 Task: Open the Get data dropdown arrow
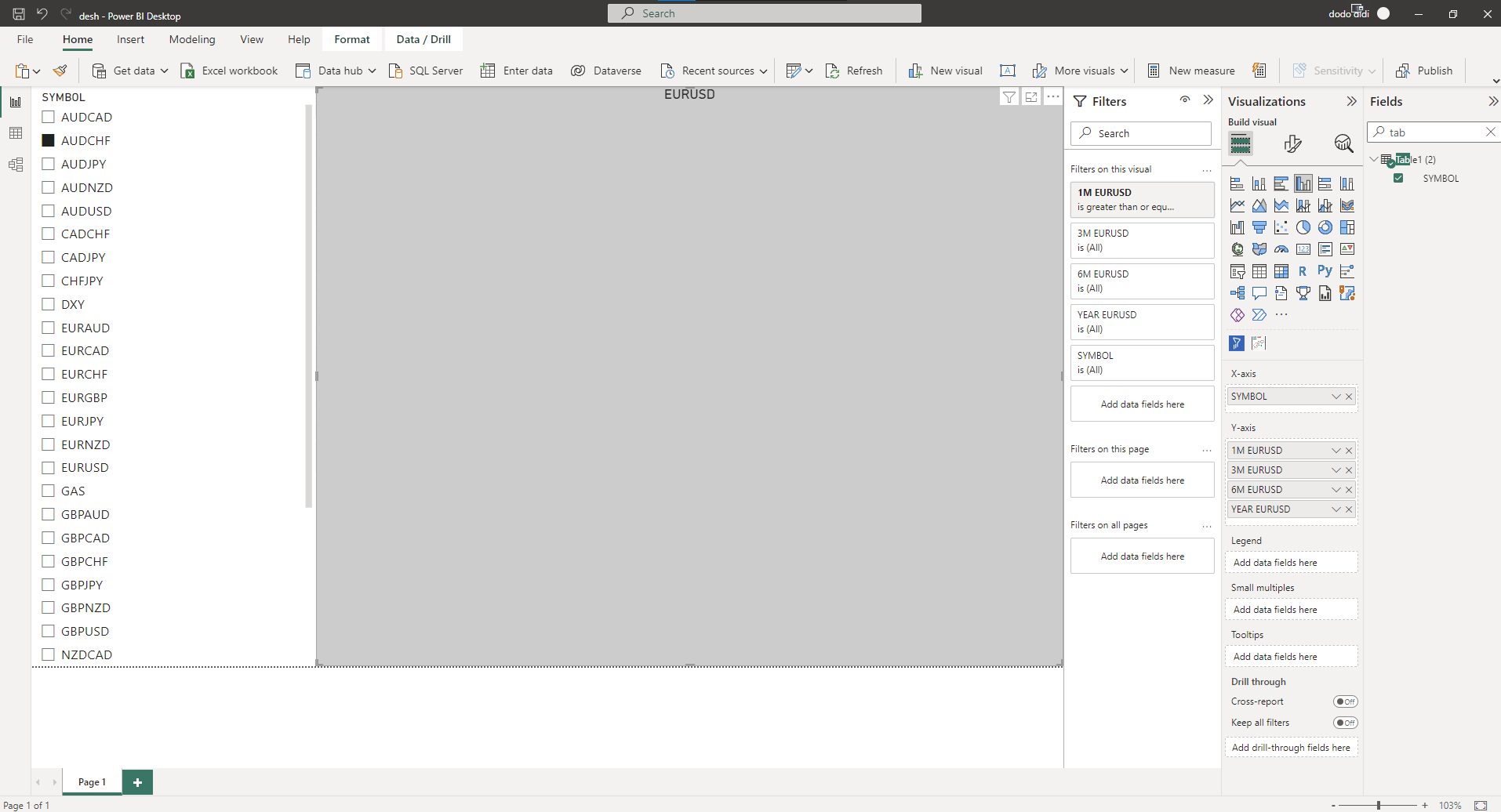tap(164, 71)
